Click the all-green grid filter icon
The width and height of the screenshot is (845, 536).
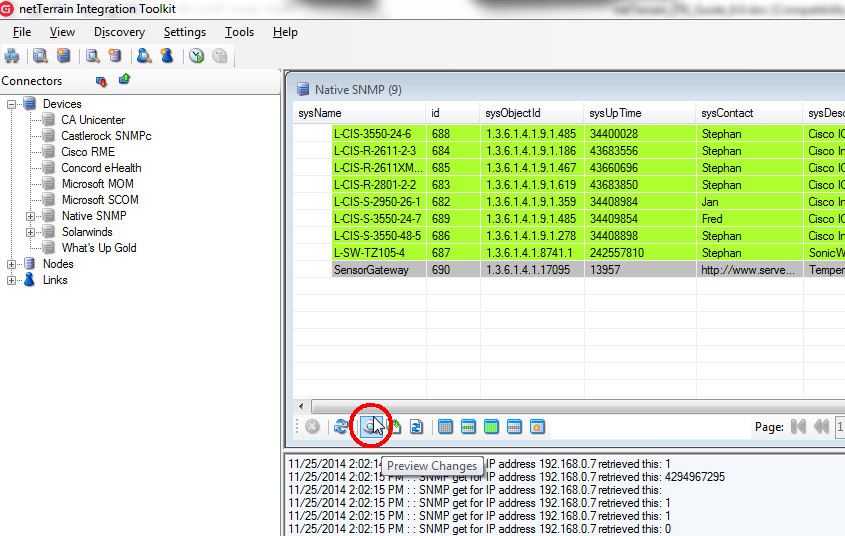coord(491,427)
